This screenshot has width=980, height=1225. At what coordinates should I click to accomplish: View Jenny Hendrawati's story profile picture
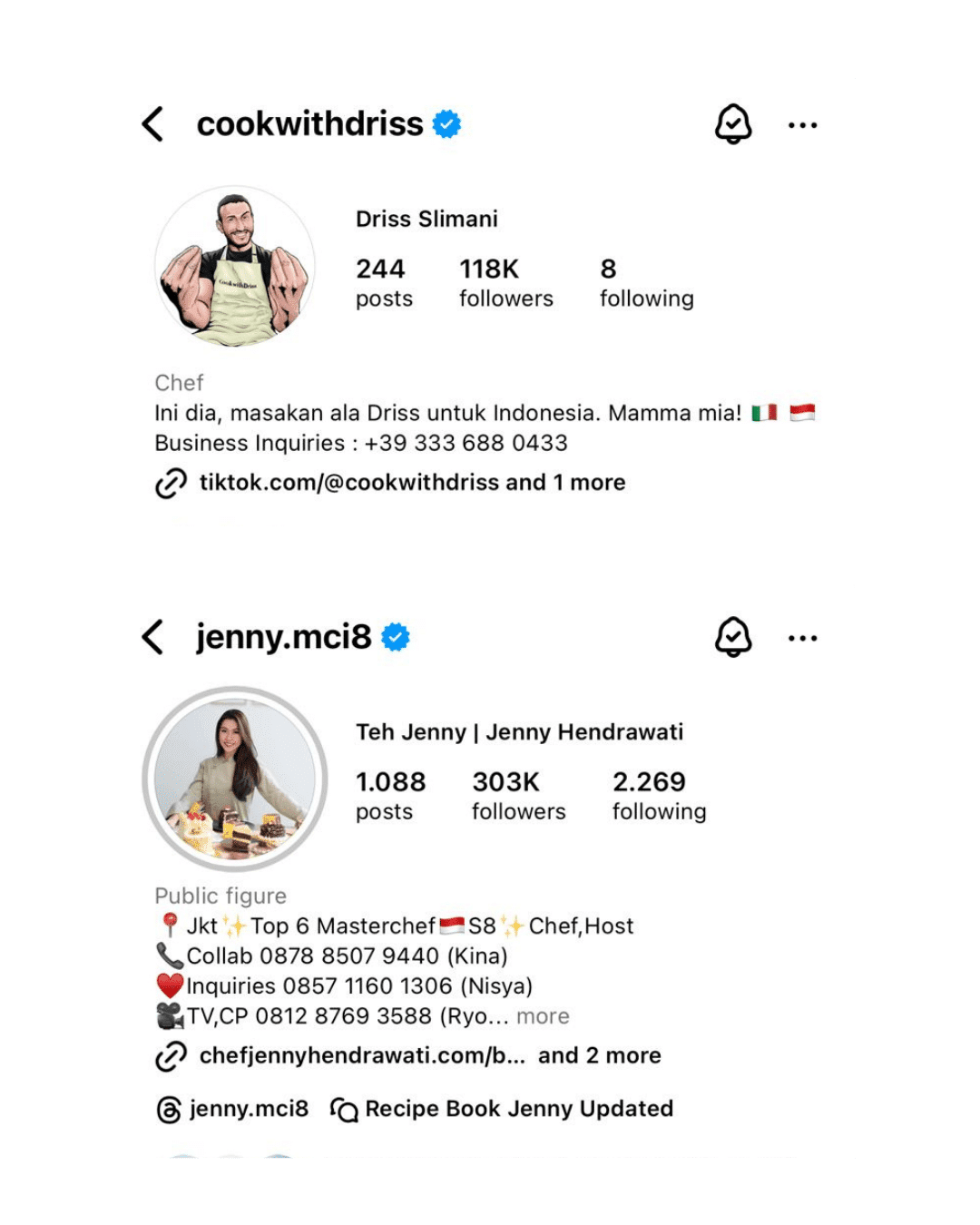pyautogui.click(x=235, y=779)
